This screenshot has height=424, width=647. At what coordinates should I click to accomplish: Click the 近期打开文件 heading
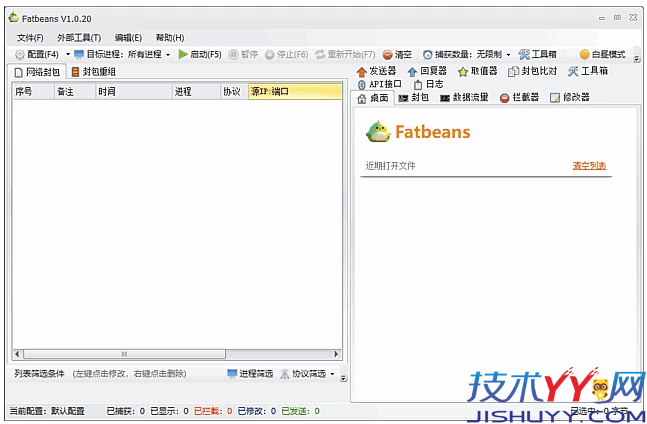(390, 166)
